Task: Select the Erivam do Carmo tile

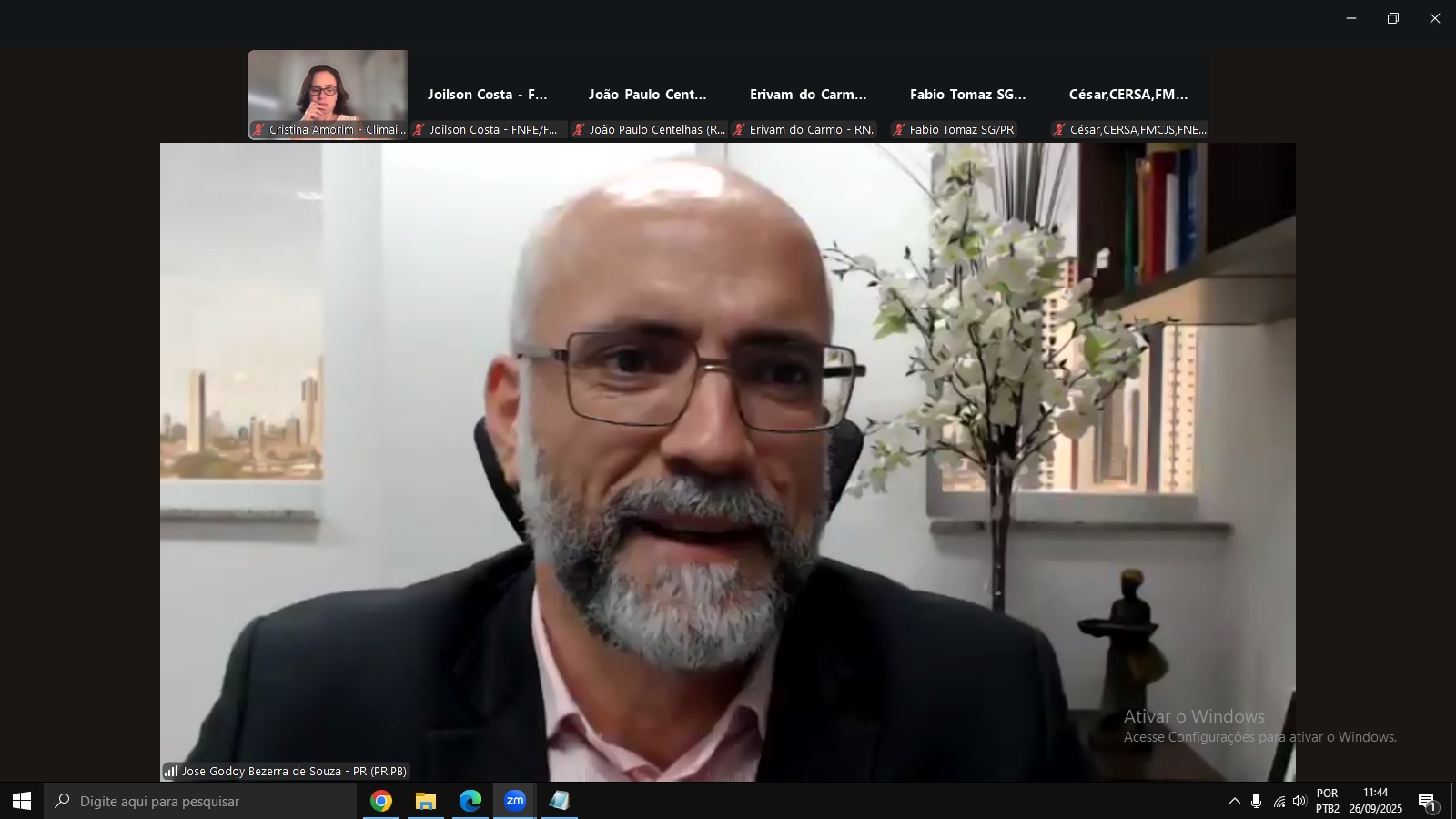Action: 808,95
